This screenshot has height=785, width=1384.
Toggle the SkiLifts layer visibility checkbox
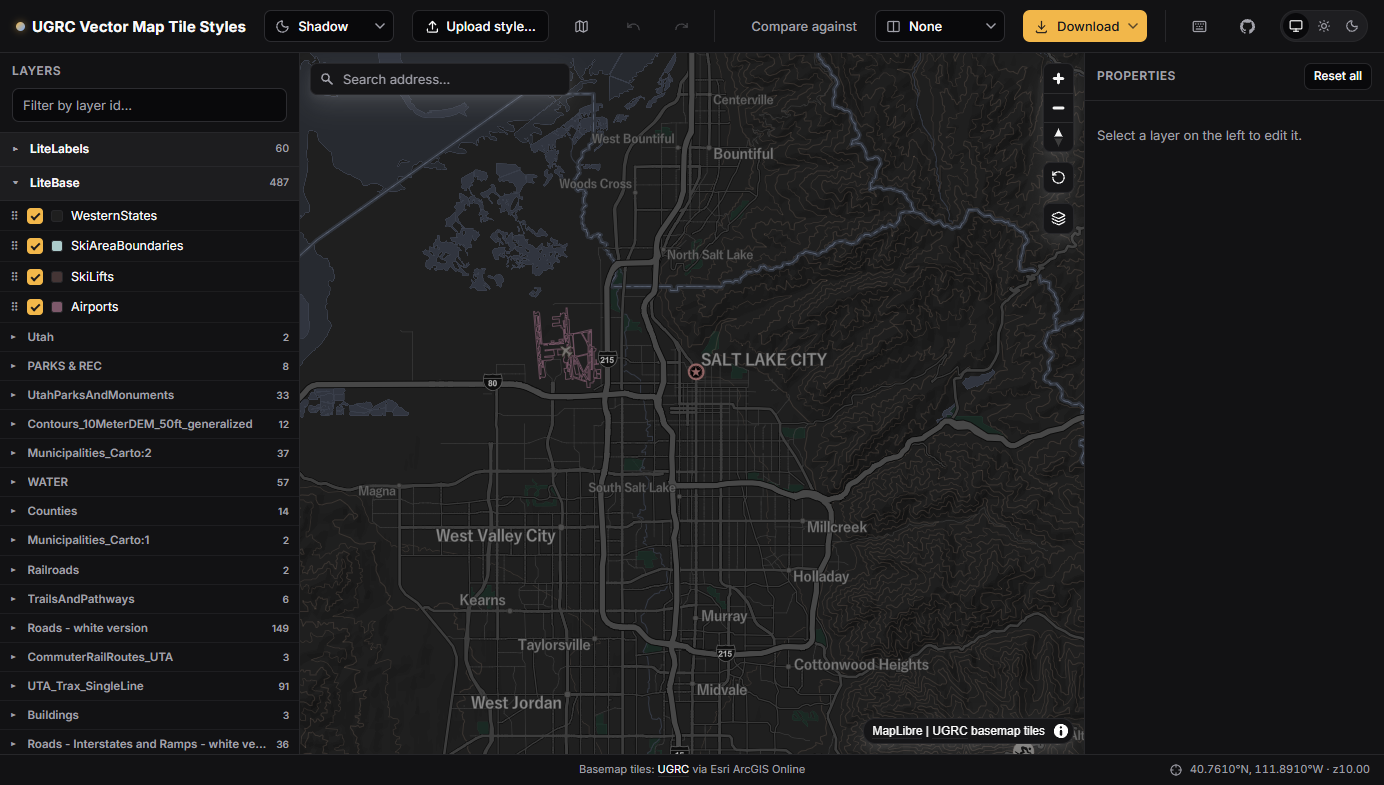click(35, 277)
